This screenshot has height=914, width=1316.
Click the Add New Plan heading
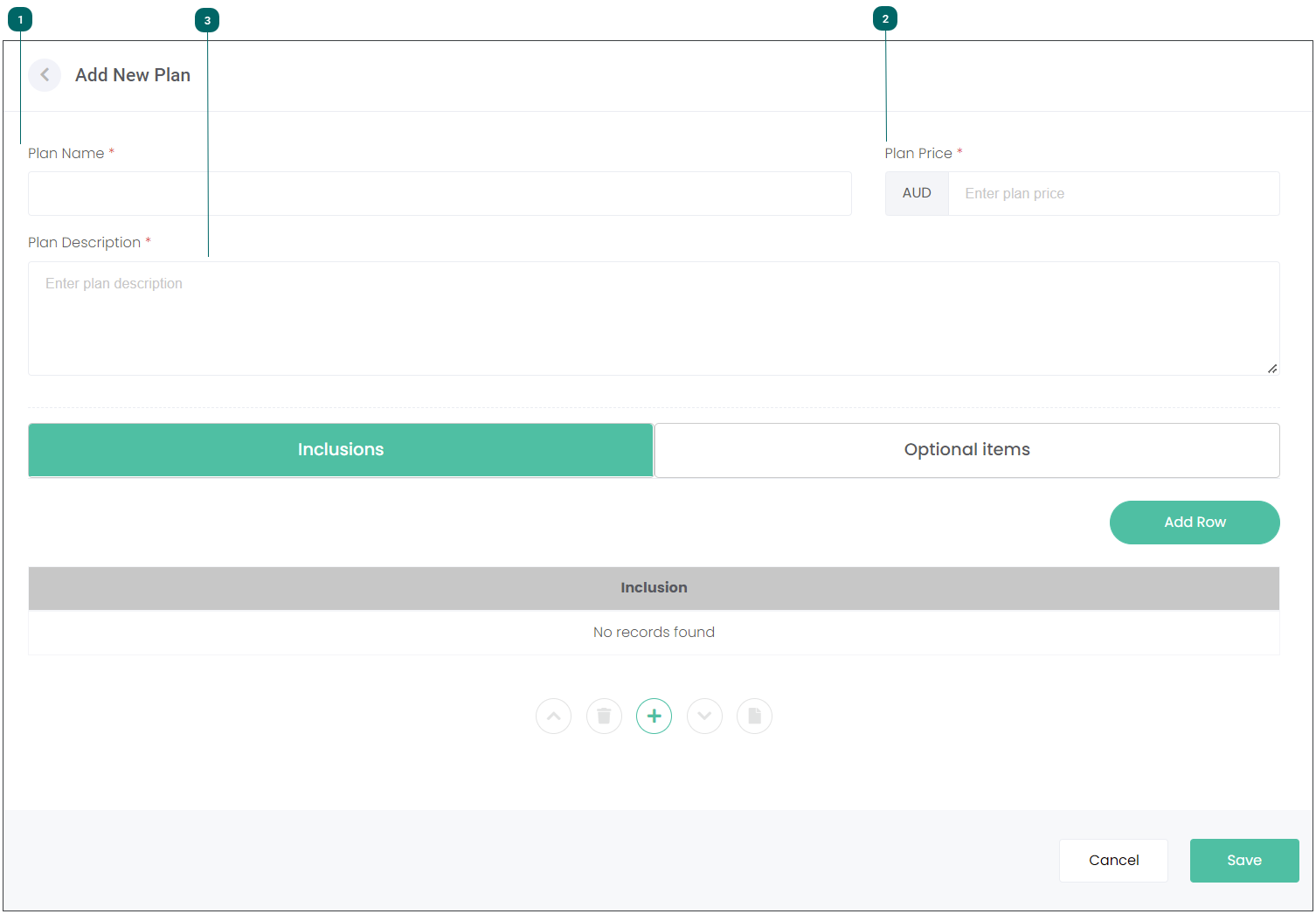click(133, 75)
